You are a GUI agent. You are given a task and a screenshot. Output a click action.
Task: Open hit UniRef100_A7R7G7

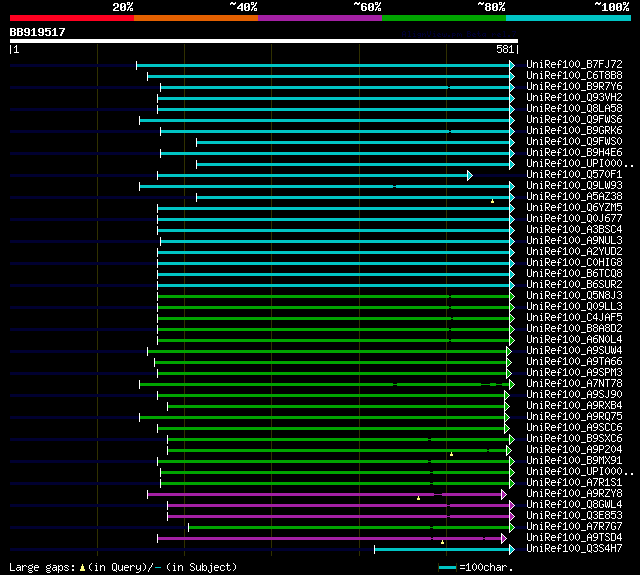click(x=574, y=527)
